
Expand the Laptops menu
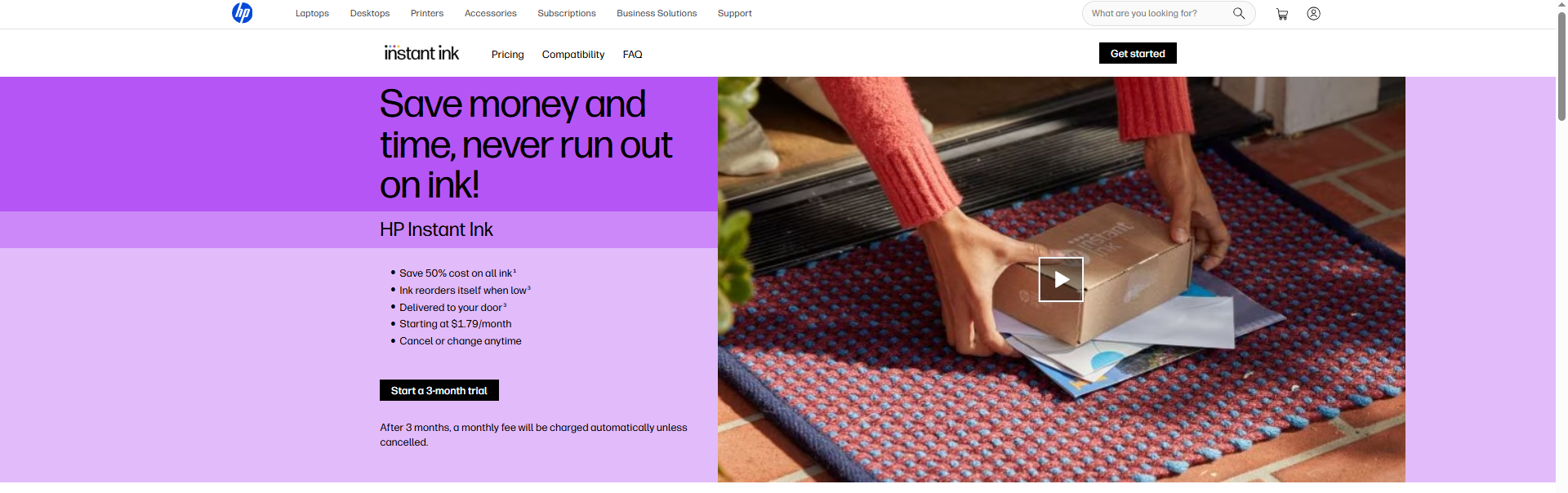click(312, 13)
